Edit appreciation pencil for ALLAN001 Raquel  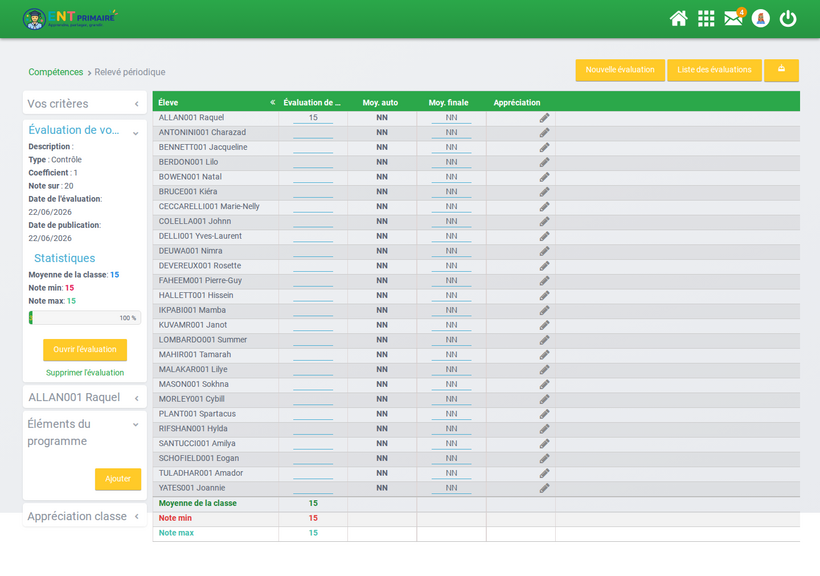coord(544,118)
